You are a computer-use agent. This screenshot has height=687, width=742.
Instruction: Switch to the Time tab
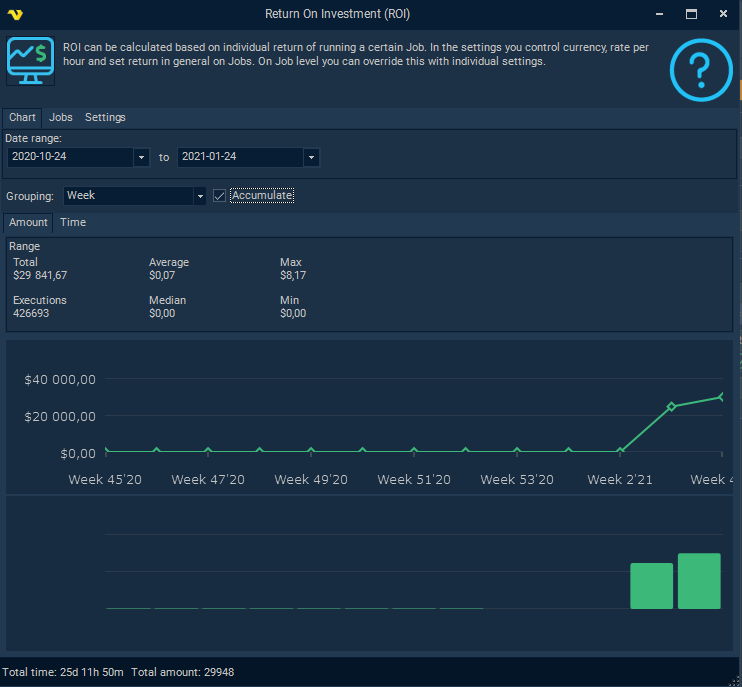tap(73, 223)
